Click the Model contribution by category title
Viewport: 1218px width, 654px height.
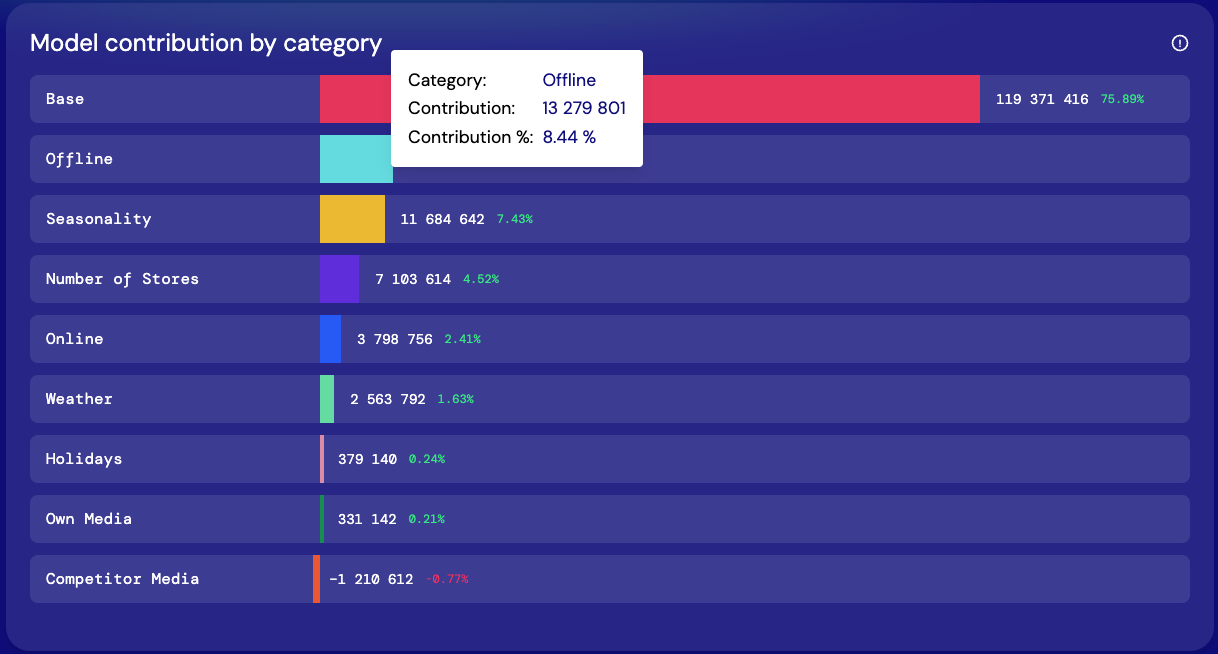[206, 43]
